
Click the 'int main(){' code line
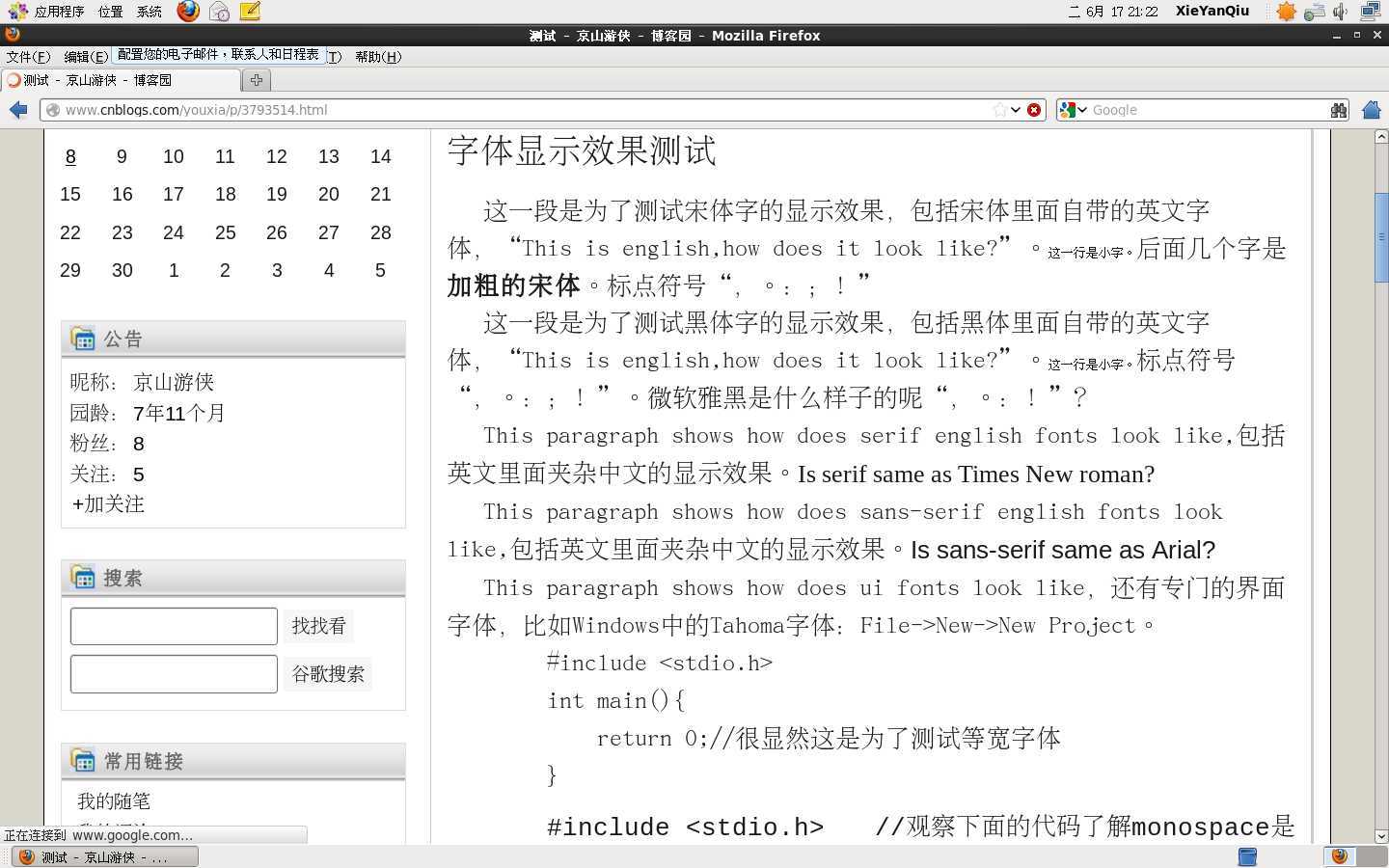[616, 700]
